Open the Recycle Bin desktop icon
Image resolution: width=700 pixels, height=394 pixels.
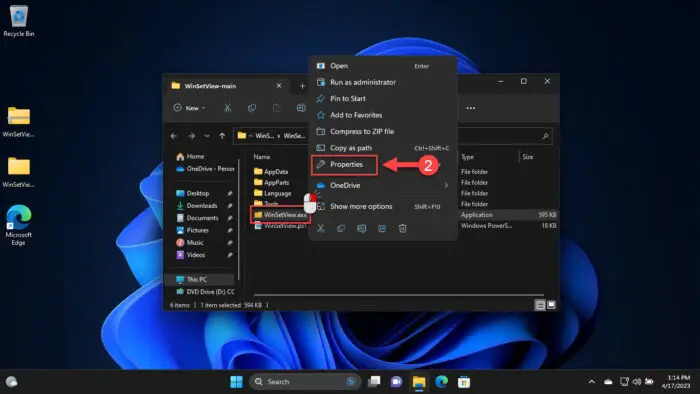coord(18,21)
